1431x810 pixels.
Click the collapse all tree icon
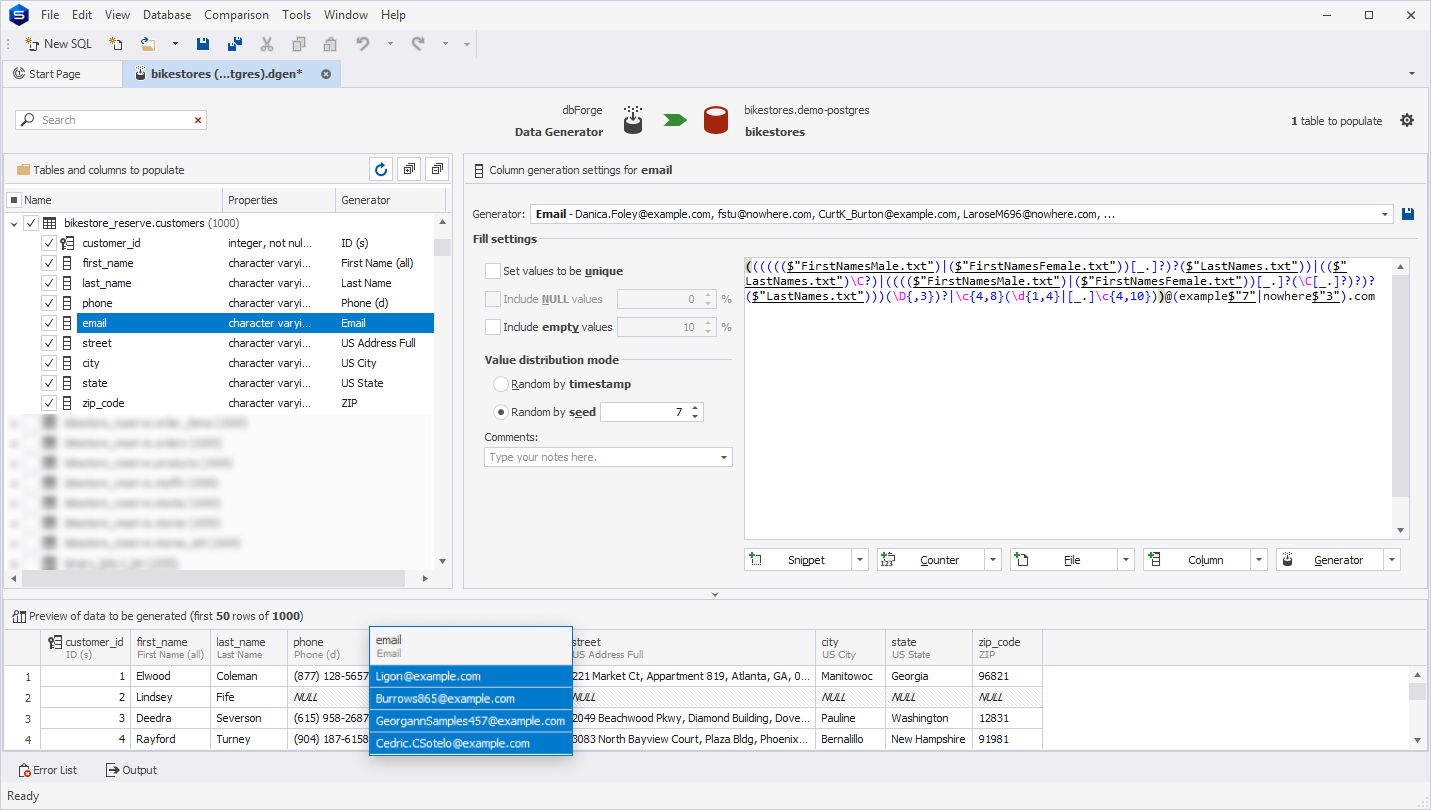(x=437, y=170)
